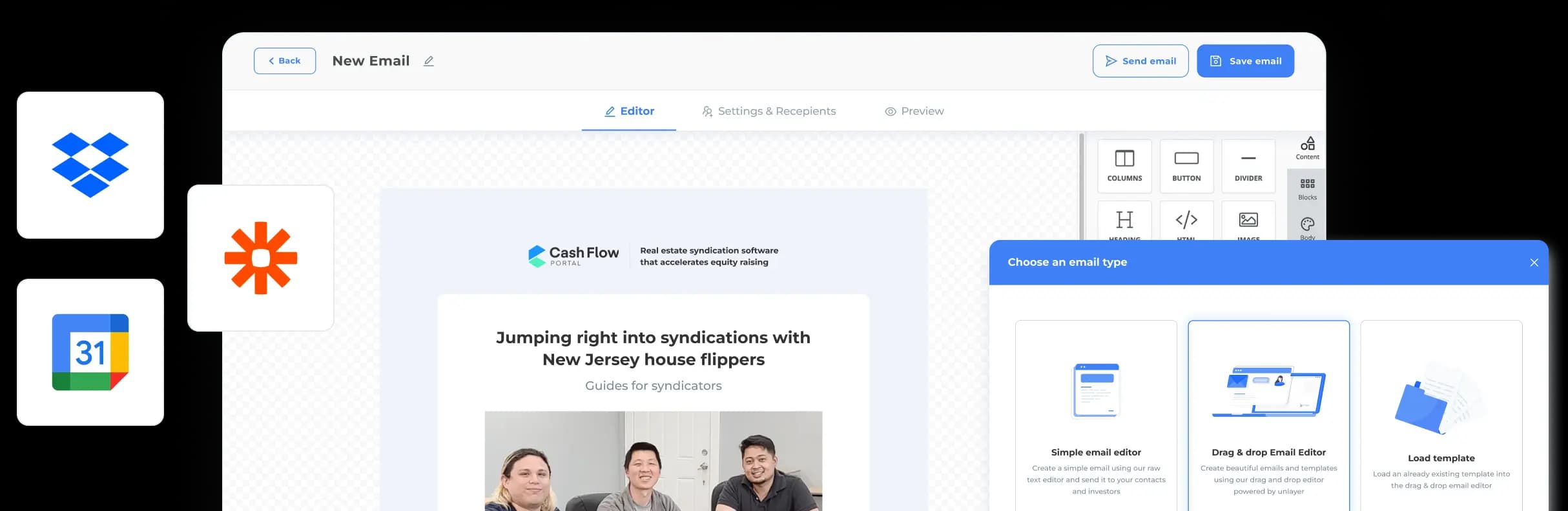
Task: Switch to the Settings & Recepients tab
Action: pos(769,111)
